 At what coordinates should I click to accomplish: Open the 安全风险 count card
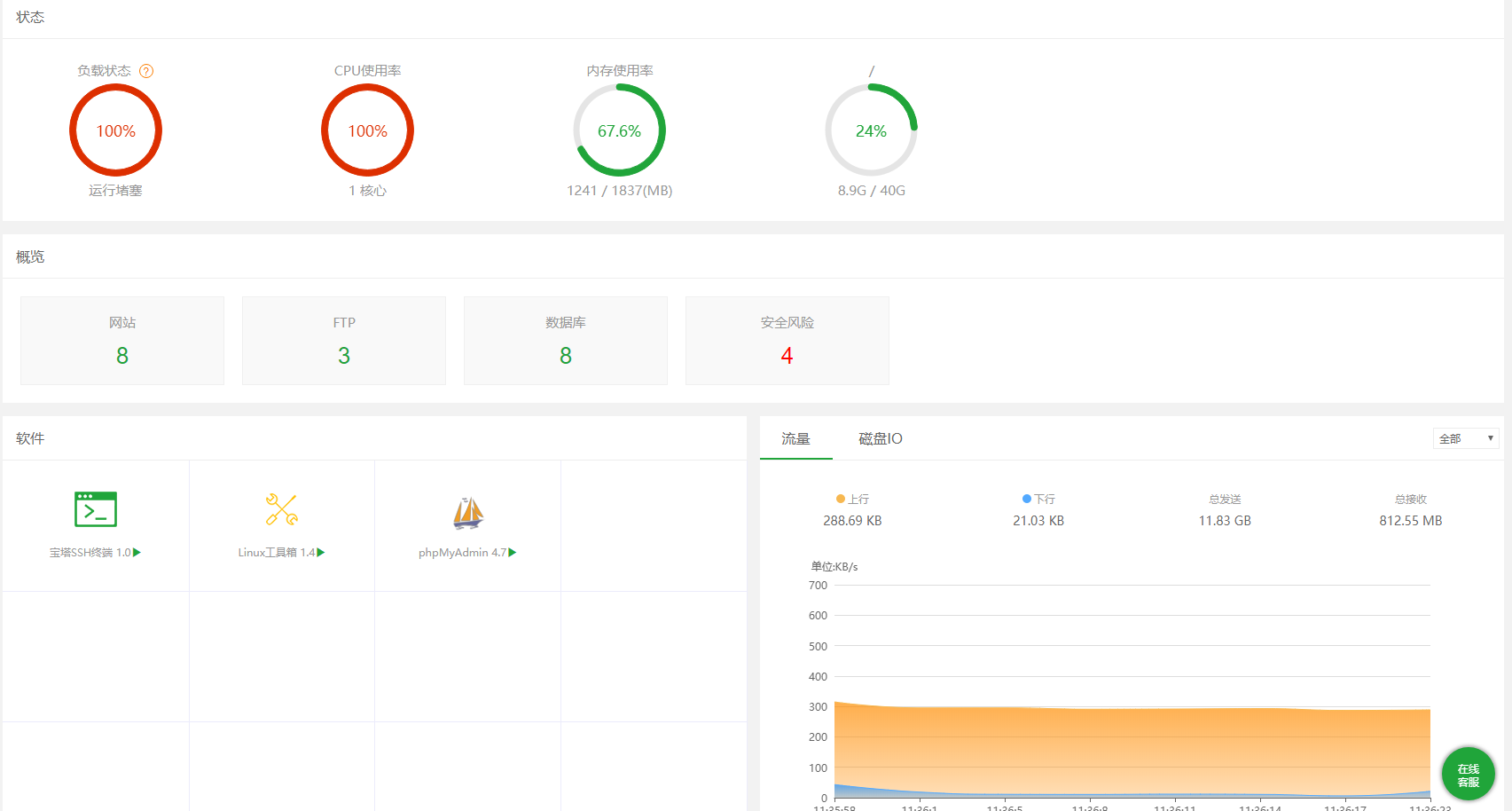click(x=787, y=341)
